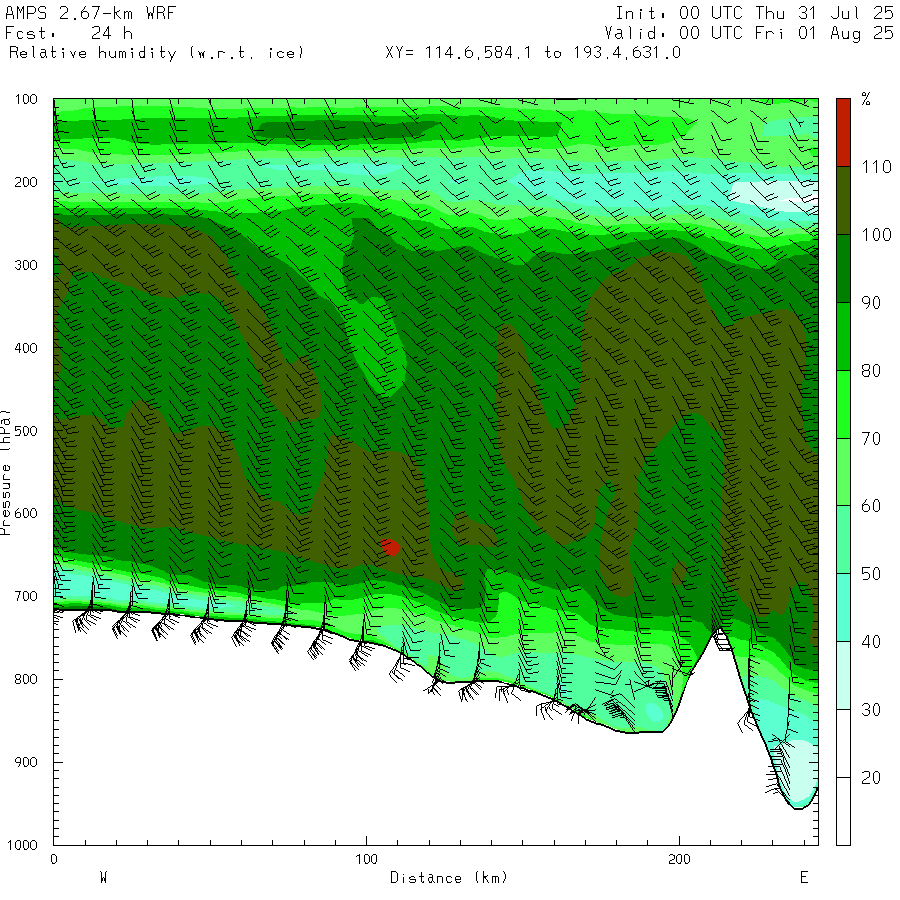Click the distance axis label '100' below plot
This screenshot has width=900, height=900.
click(366, 859)
